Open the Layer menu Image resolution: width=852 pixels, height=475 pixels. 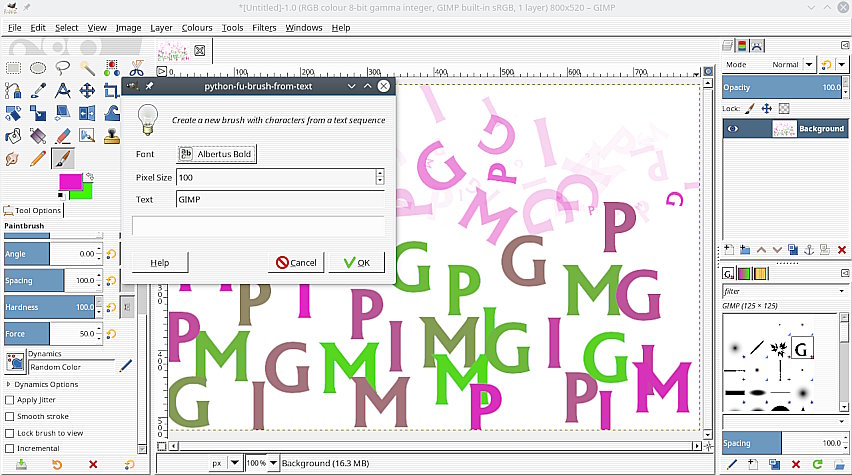pyautogui.click(x=161, y=28)
